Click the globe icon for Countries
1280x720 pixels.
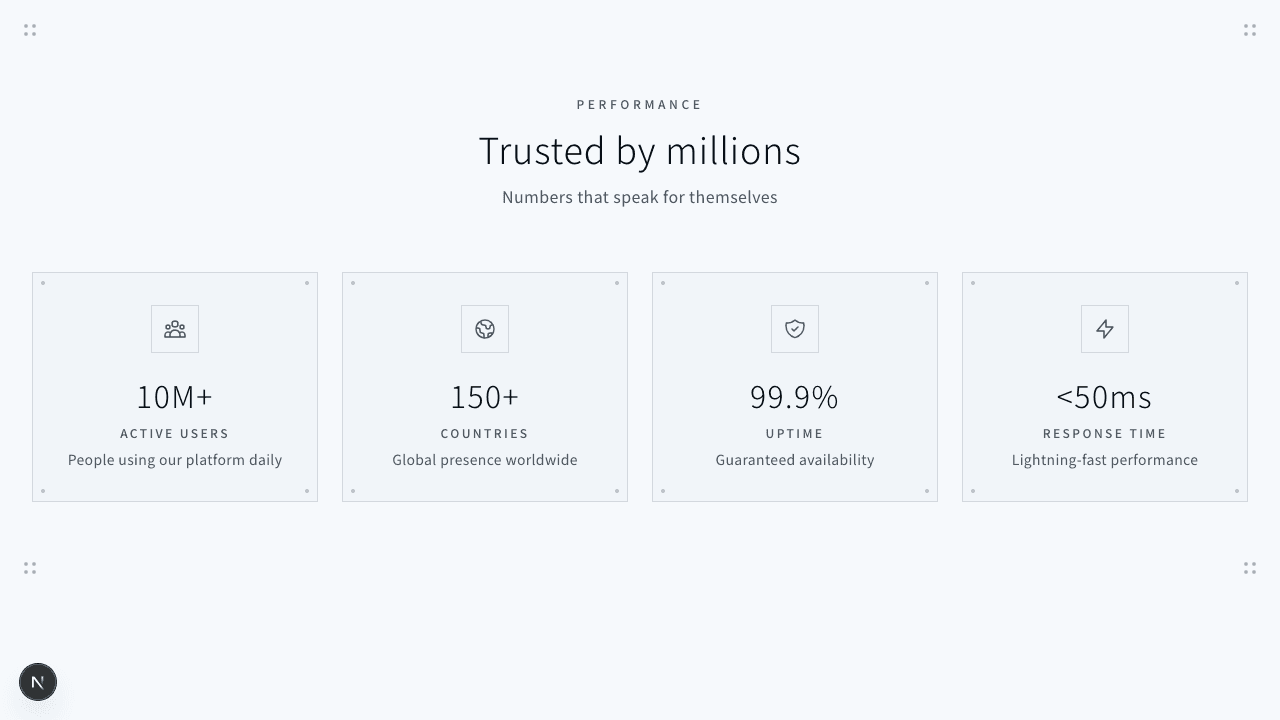[x=485, y=329]
